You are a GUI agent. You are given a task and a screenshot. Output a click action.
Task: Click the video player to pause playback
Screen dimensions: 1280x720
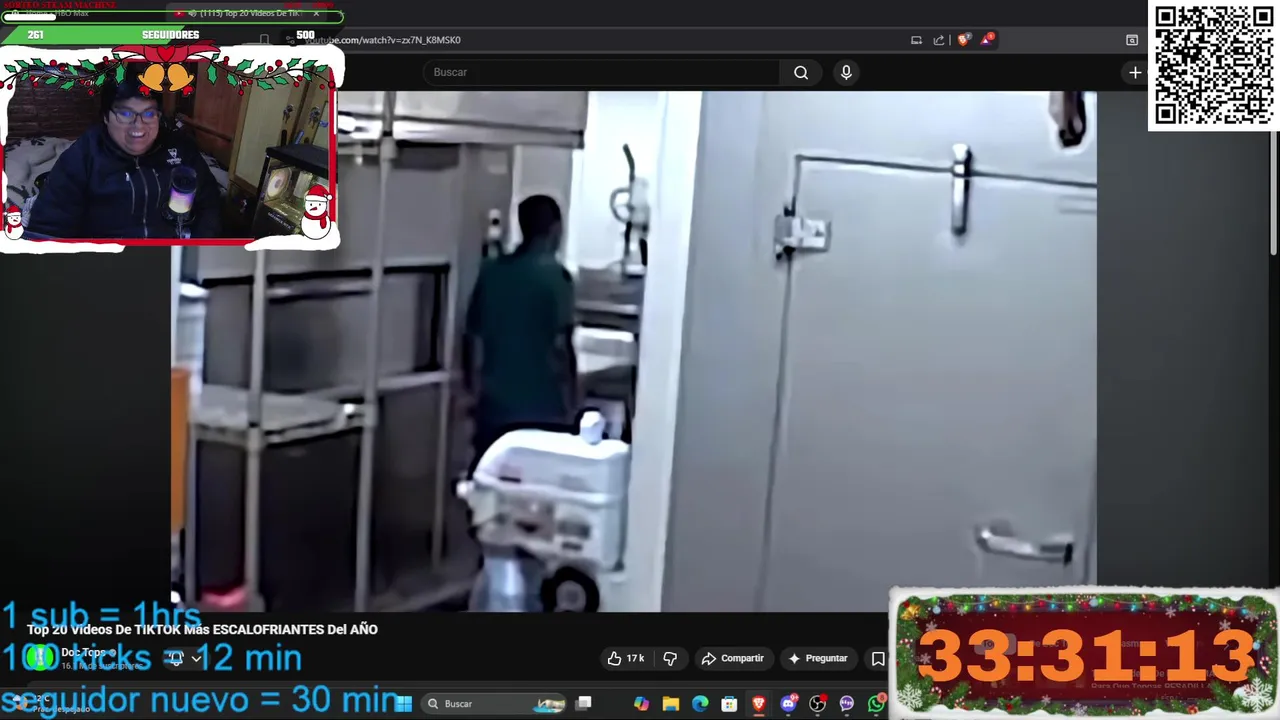point(634,351)
